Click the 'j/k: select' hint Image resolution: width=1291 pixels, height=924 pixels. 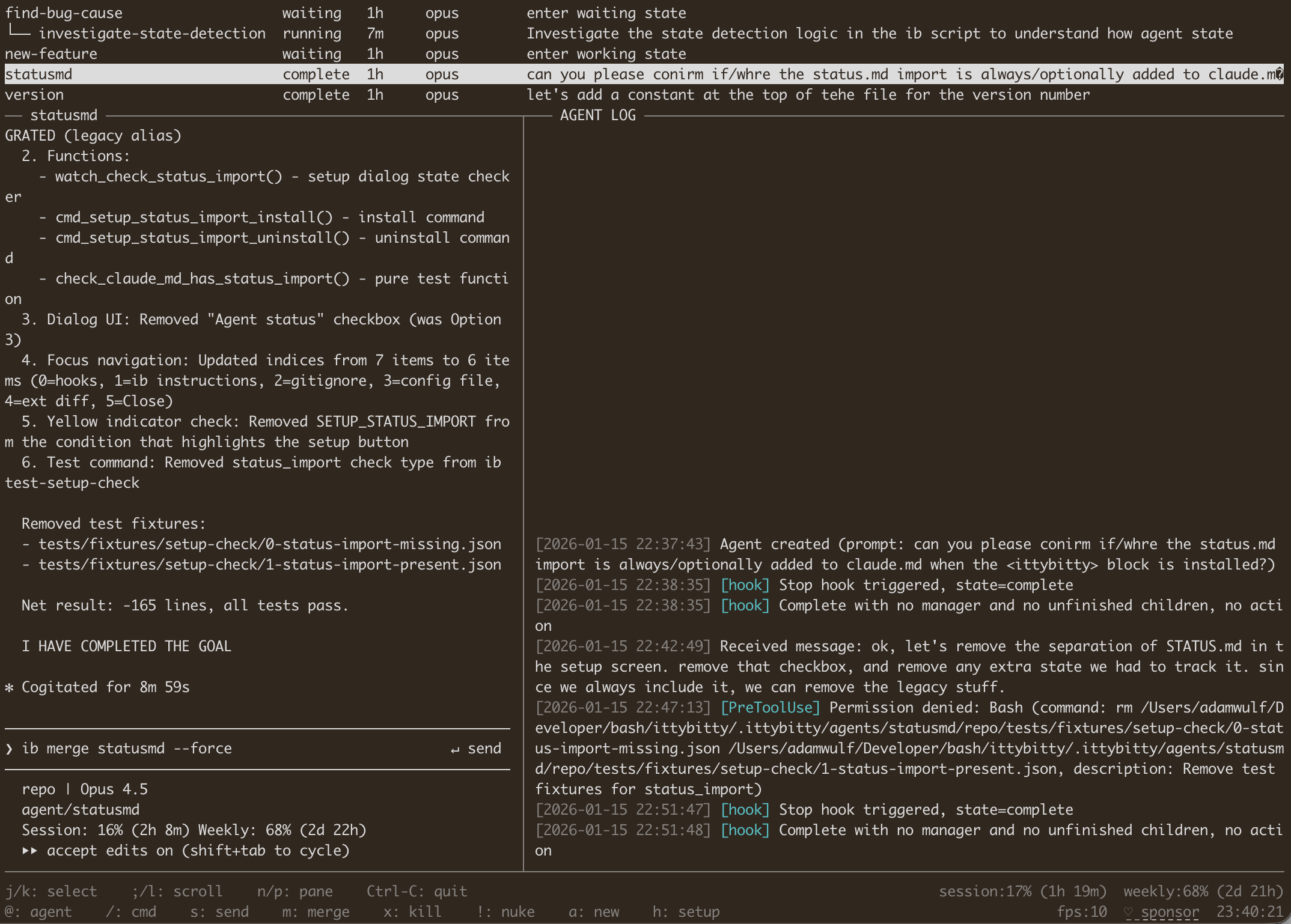pos(51,891)
